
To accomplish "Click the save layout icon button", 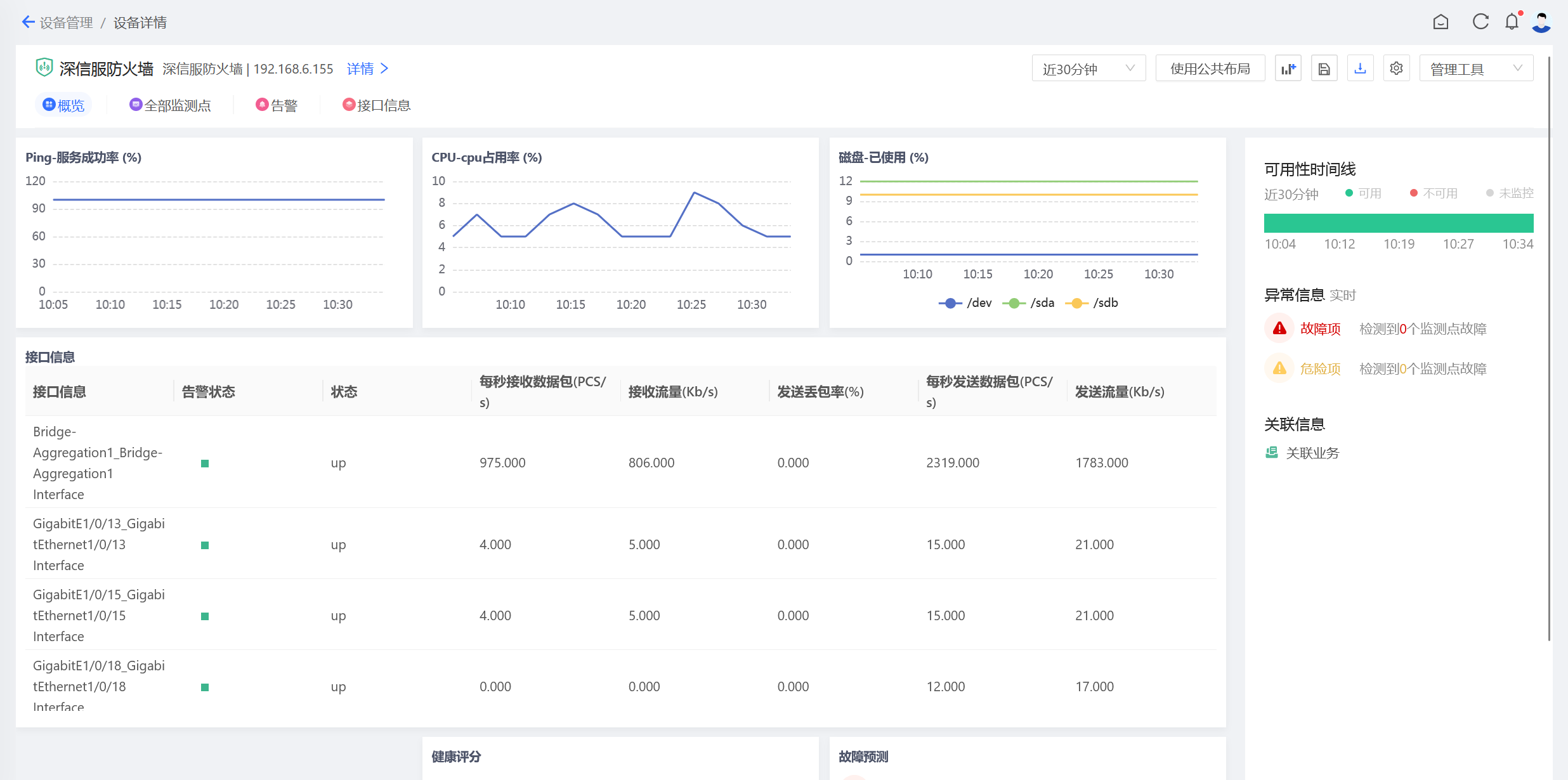I will (x=1324, y=68).
